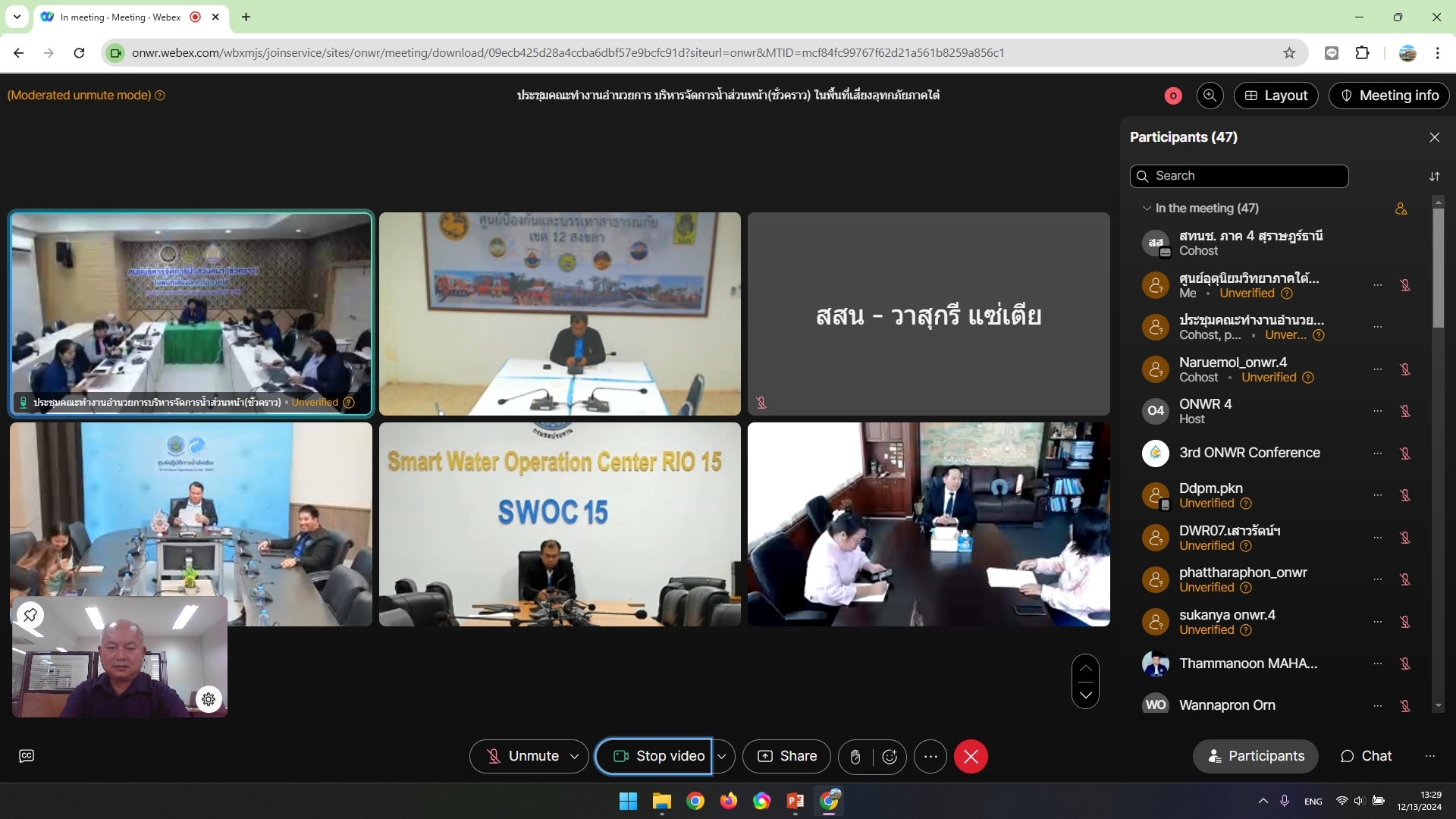Screen dimensions: 1456x819
Task: Open the audio options dropdown arrow
Action: click(575, 757)
